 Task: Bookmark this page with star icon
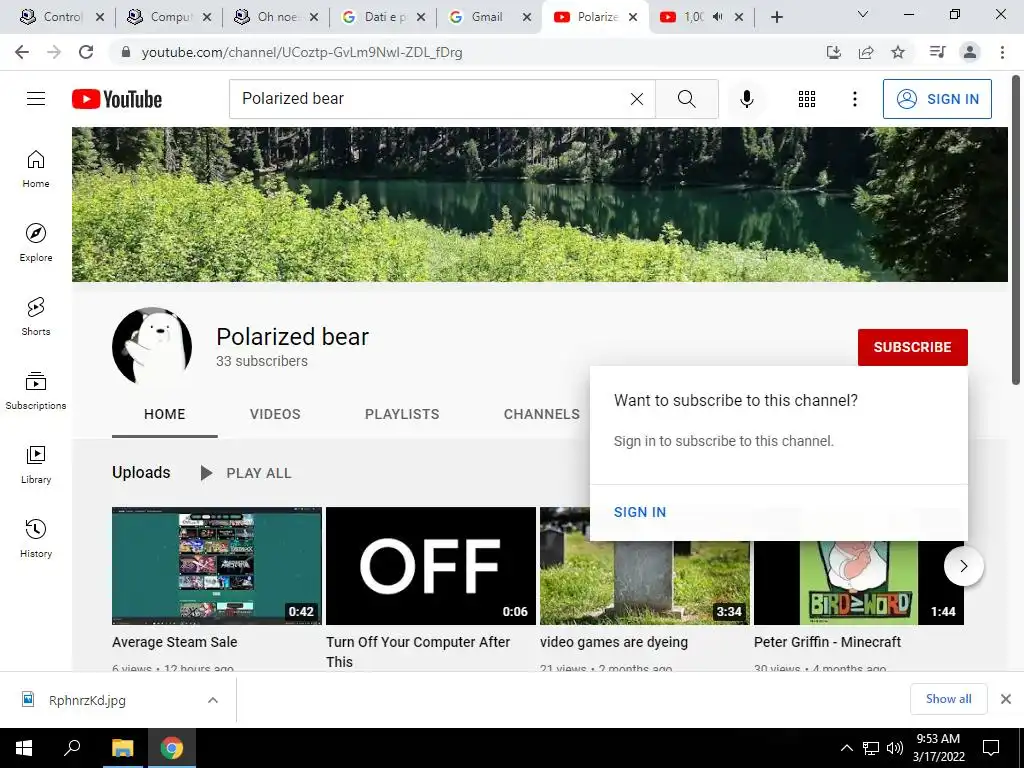point(898,52)
